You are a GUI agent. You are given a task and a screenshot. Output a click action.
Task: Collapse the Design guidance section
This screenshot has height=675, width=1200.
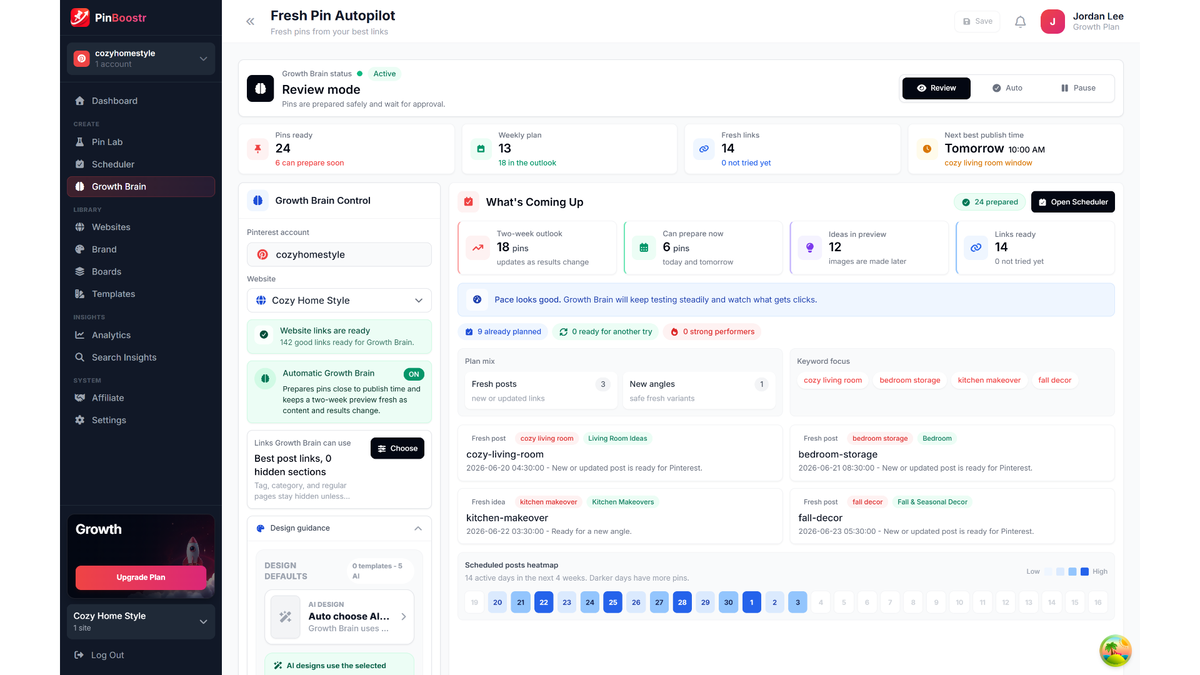(x=418, y=528)
